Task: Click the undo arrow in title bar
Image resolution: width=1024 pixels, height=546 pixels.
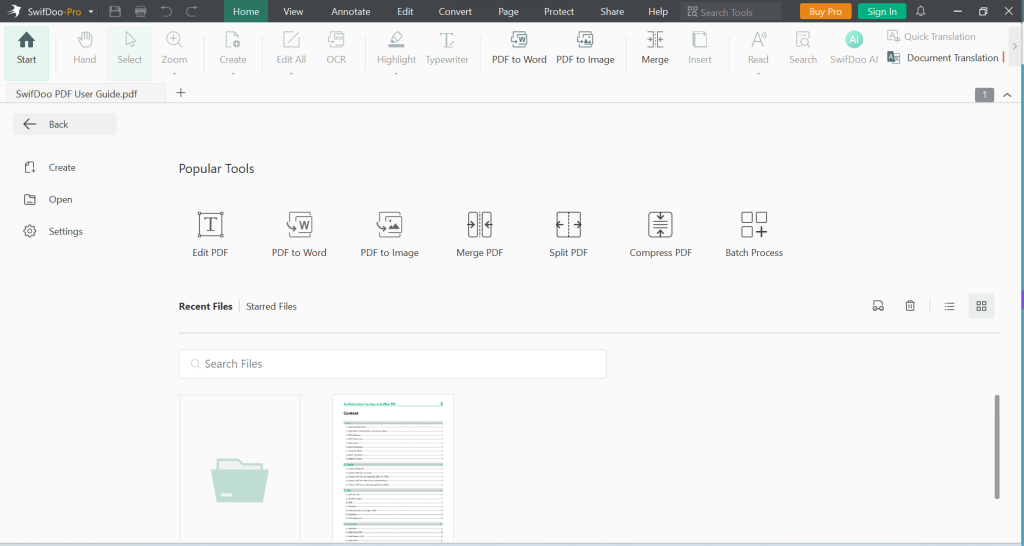Action: (x=167, y=11)
